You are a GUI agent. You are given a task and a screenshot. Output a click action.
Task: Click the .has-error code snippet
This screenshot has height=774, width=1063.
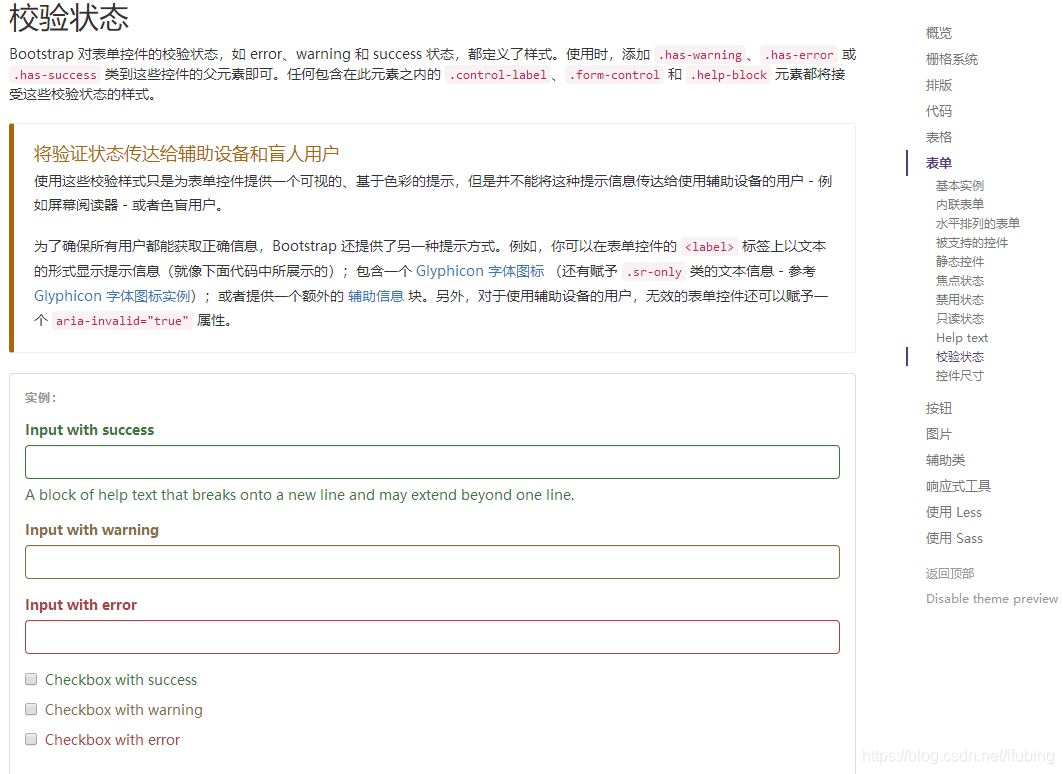click(799, 55)
